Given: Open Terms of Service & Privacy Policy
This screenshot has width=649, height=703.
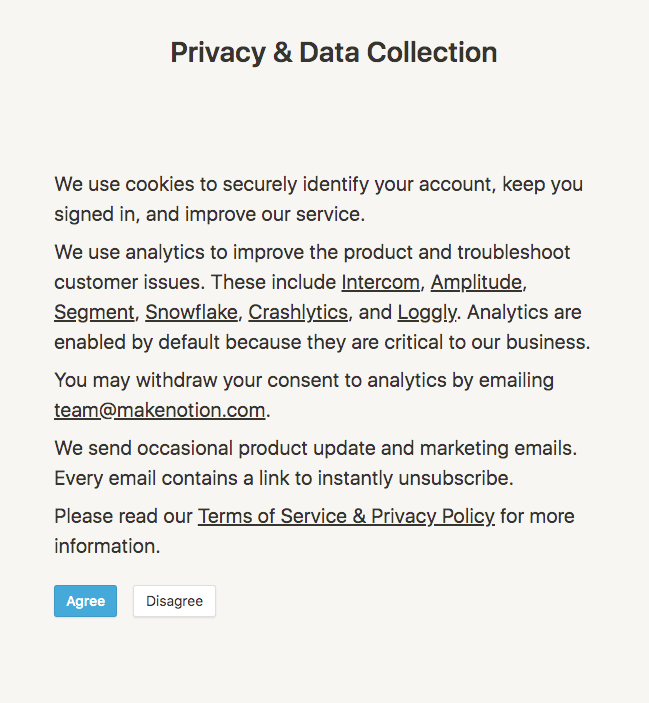Looking at the screenshot, I should pyautogui.click(x=346, y=516).
